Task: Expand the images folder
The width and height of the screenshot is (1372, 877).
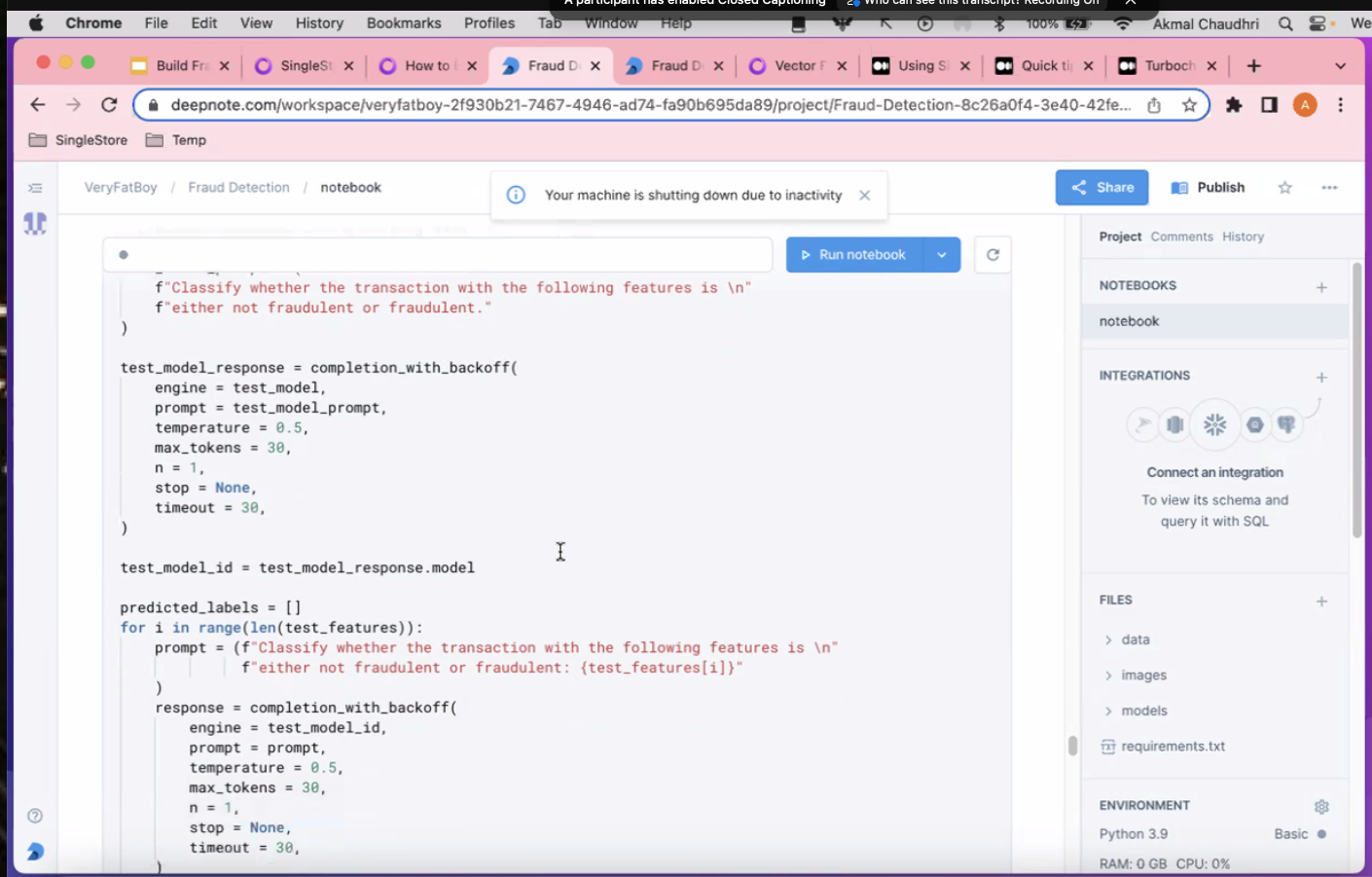Action: [1108, 676]
